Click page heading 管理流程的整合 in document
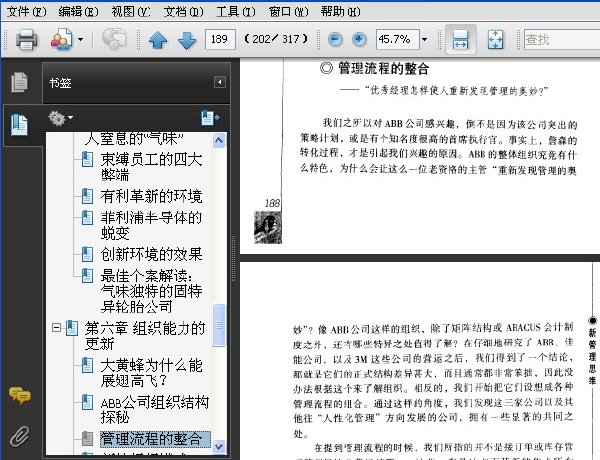Screen dimensions: 600x460 point(383,69)
